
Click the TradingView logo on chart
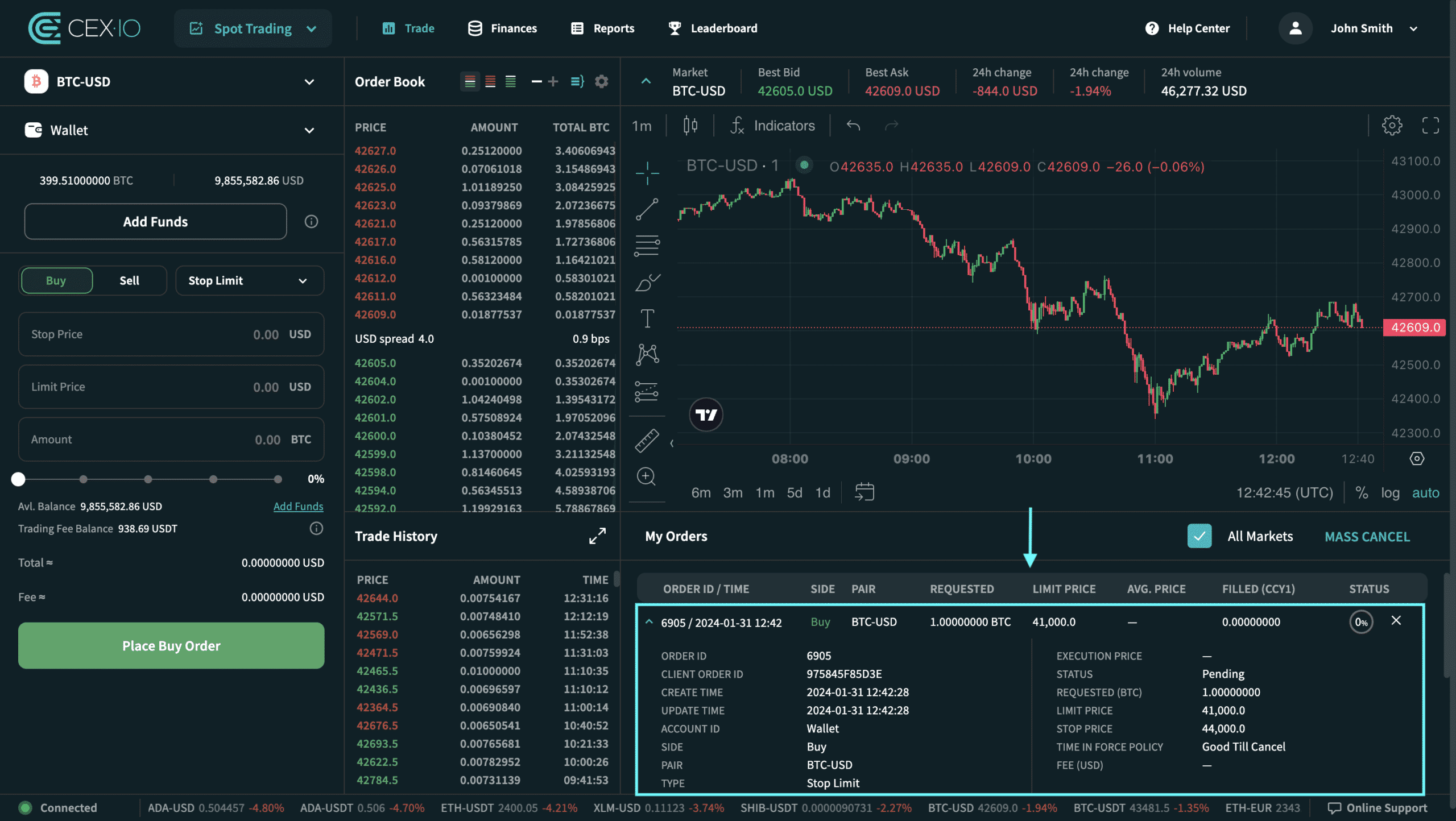tap(706, 414)
